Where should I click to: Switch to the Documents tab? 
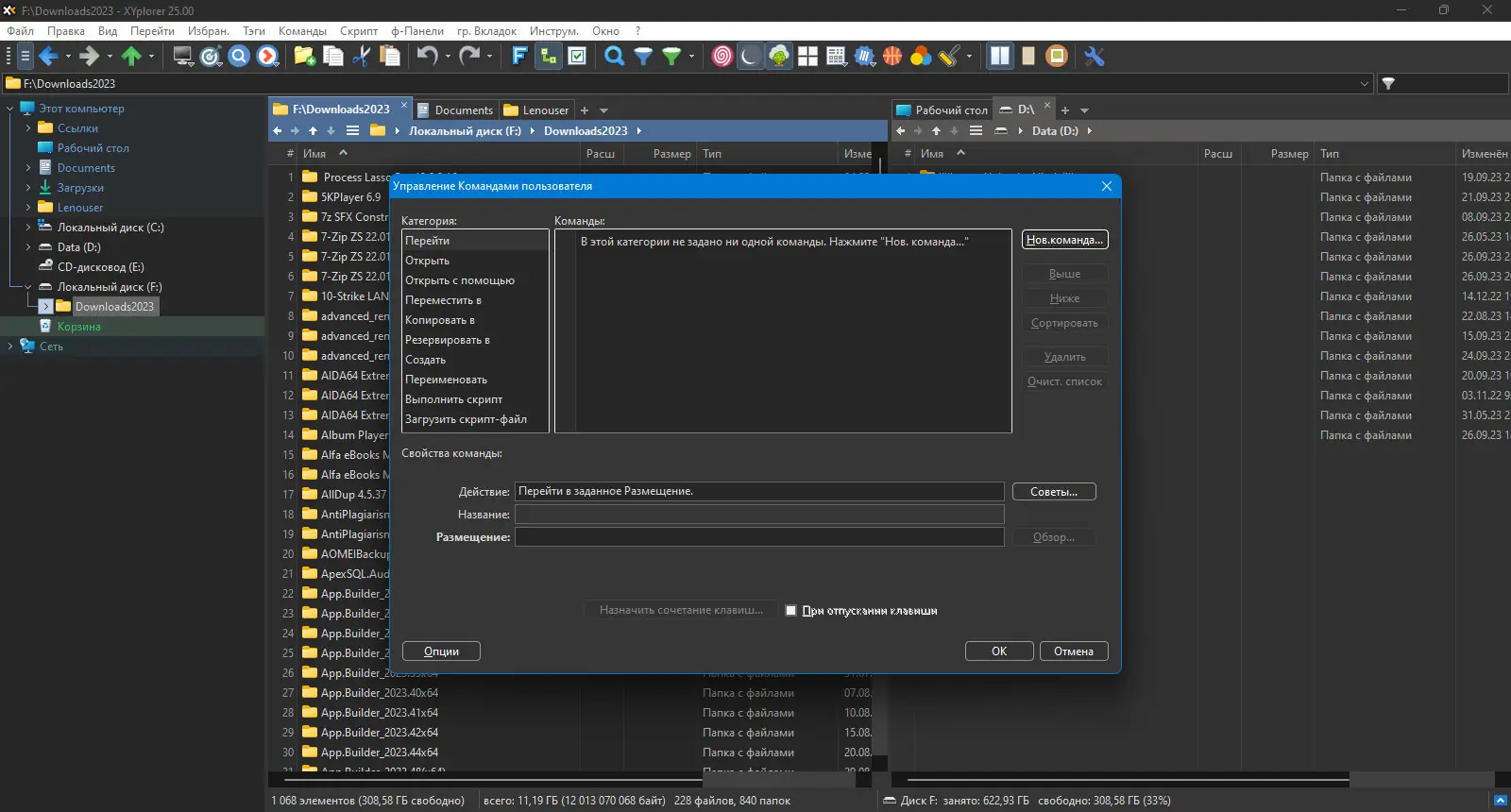454,110
